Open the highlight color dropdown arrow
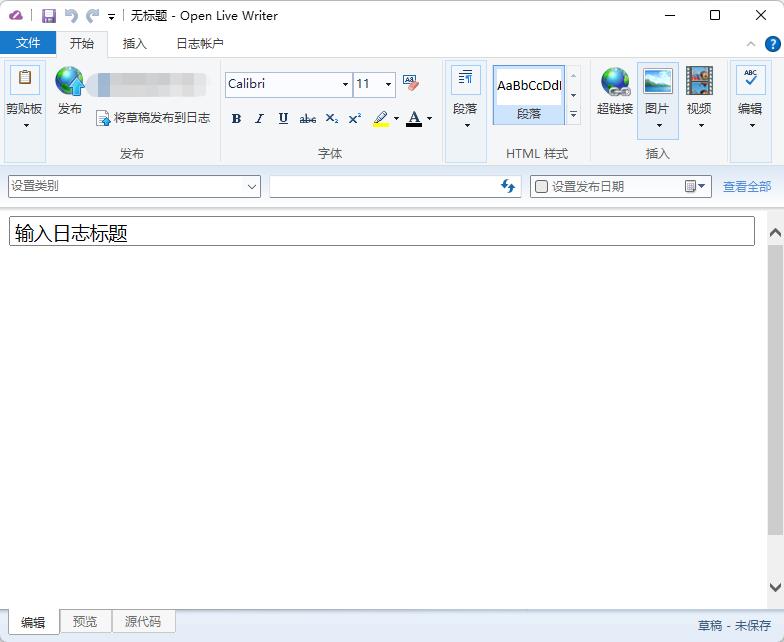This screenshot has width=784, height=642. pos(396,119)
